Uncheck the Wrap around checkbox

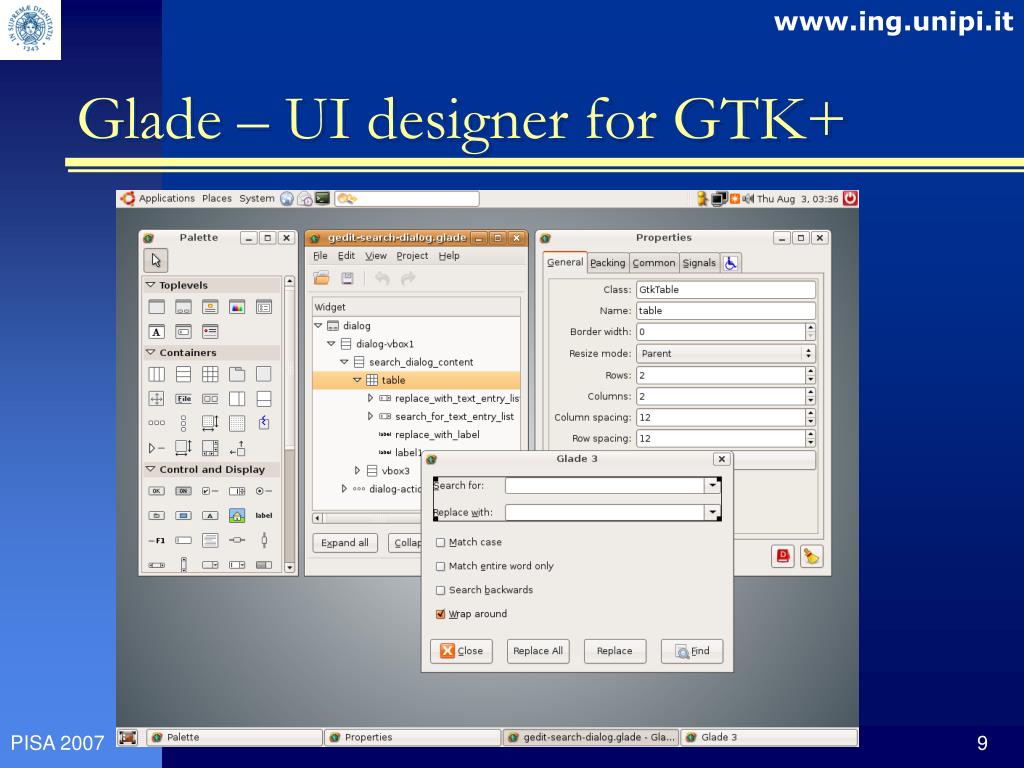coord(440,615)
